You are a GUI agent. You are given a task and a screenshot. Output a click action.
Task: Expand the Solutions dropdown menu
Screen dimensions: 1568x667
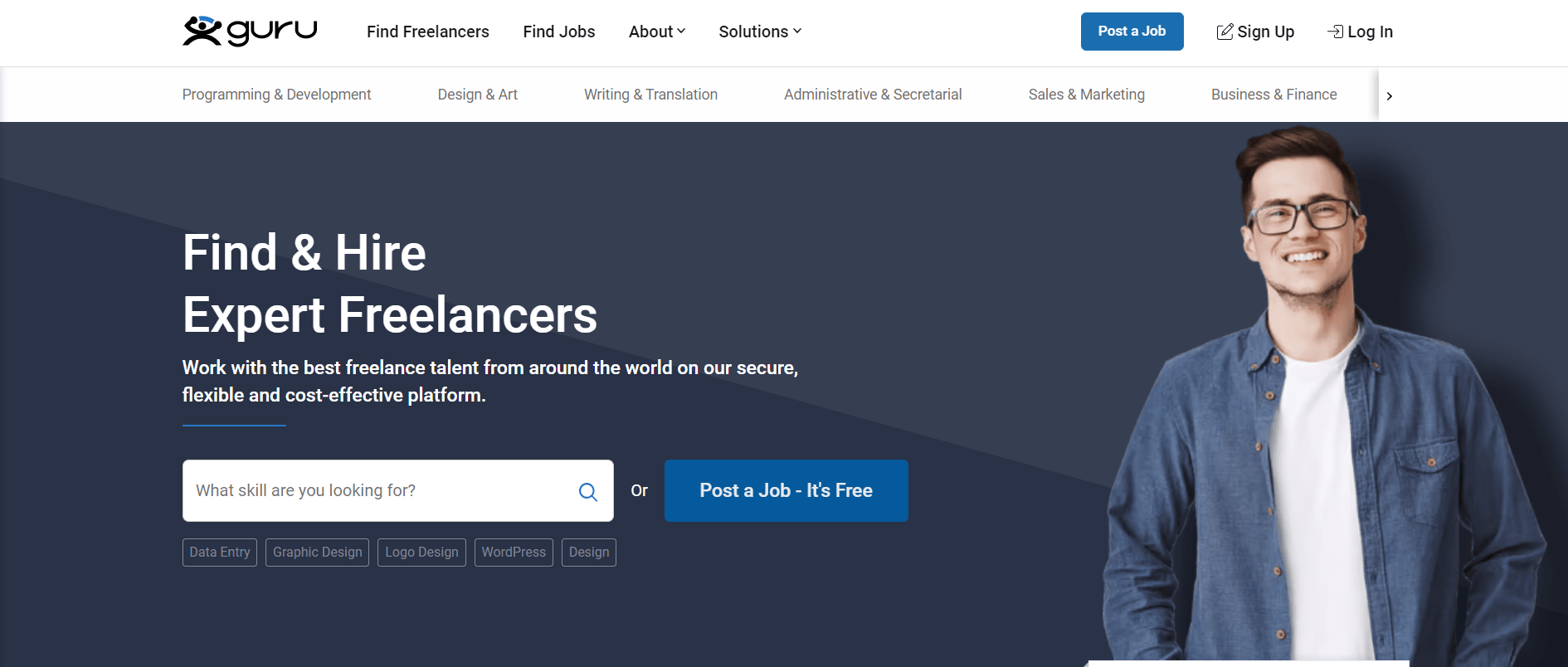coord(760,32)
